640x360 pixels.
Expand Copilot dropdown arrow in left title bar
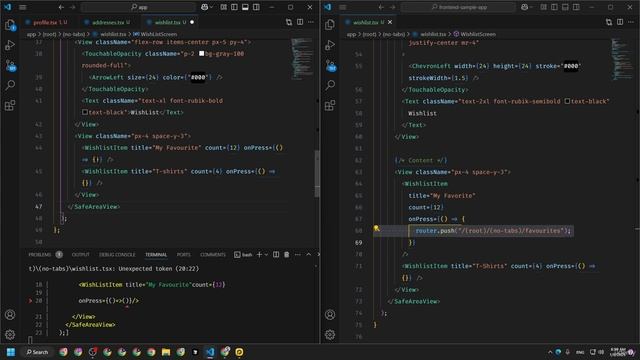coord(211,7)
